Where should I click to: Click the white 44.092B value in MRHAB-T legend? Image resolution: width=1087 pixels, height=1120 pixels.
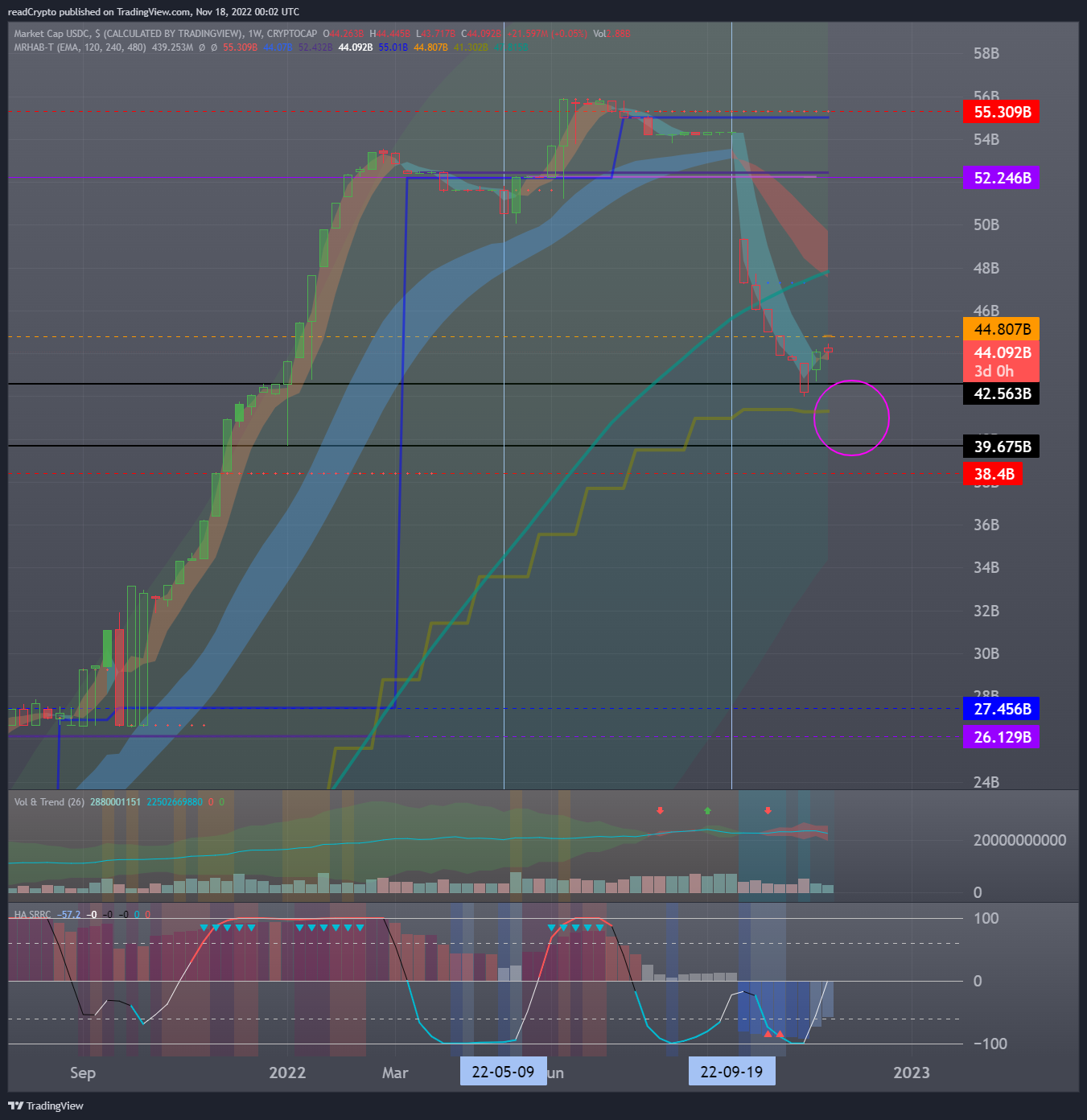coord(356,47)
